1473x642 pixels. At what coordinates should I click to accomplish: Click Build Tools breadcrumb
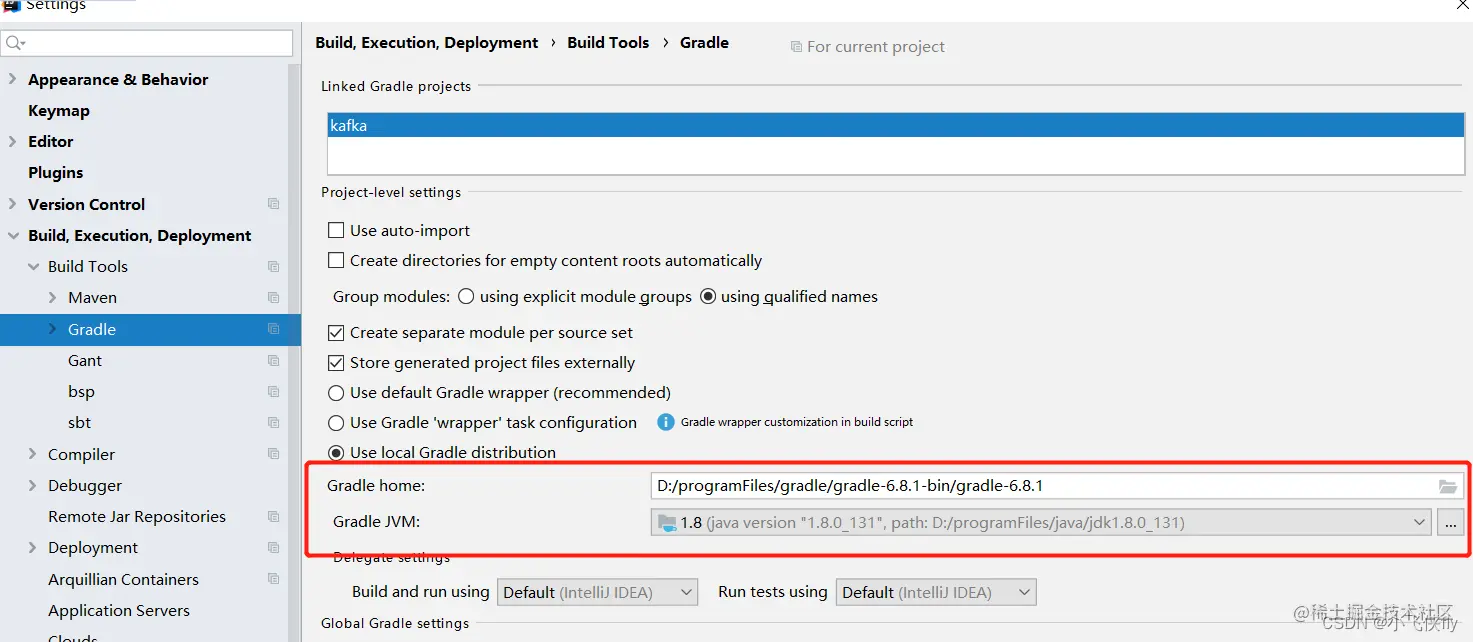[x=608, y=42]
